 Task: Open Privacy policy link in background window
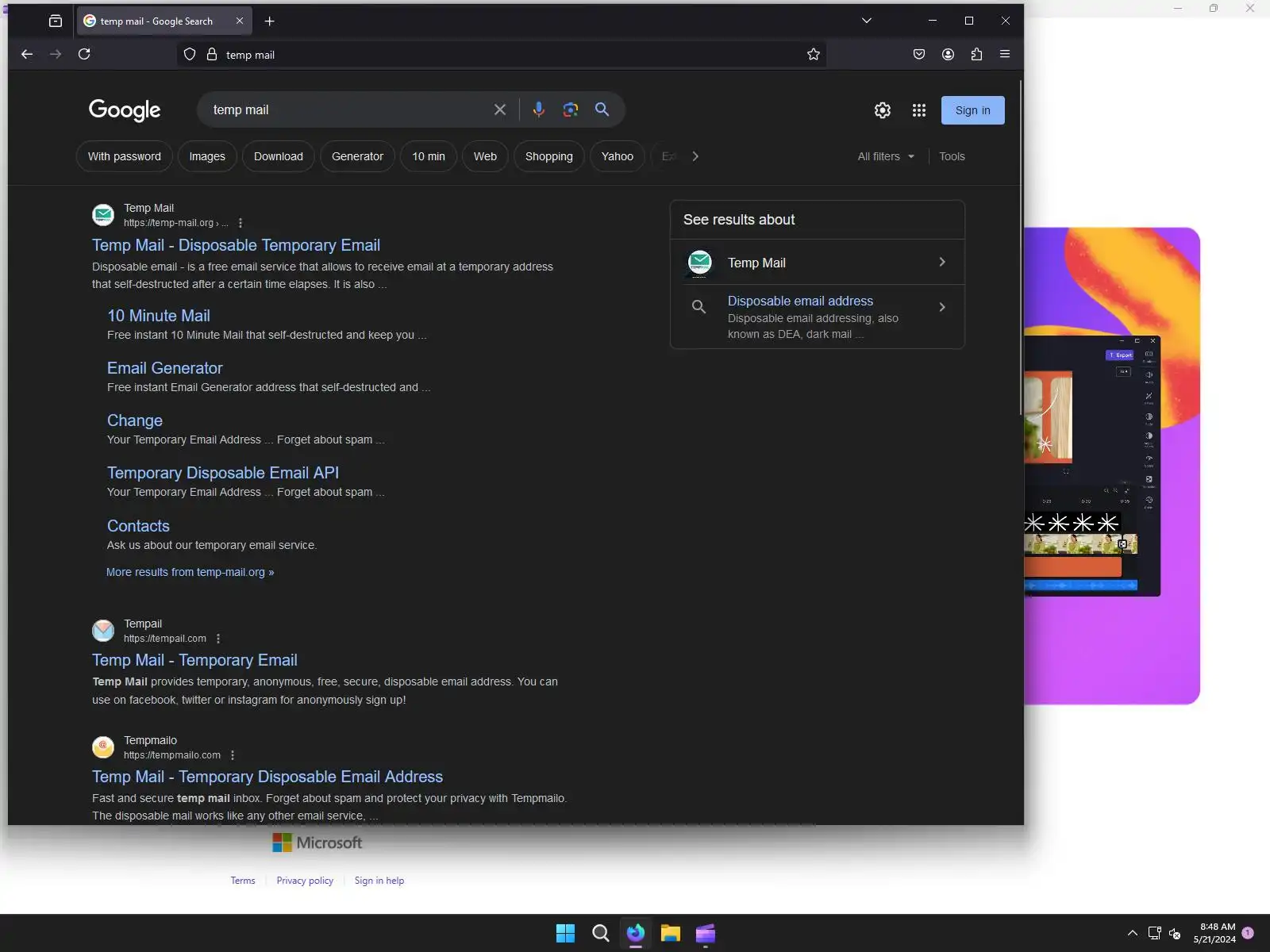pos(305,881)
